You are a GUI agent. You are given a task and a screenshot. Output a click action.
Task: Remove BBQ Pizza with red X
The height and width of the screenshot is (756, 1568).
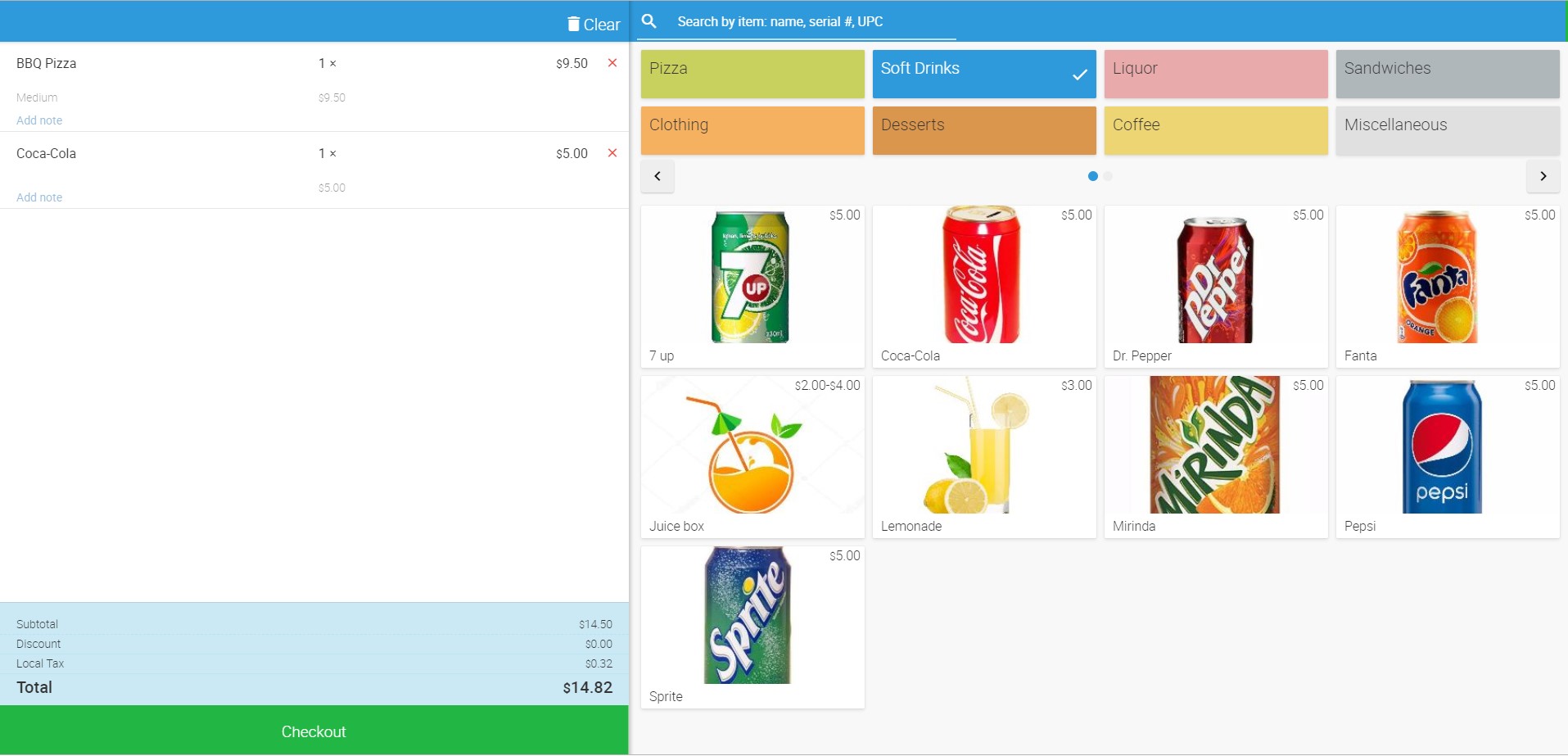pyautogui.click(x=612, y=63)
